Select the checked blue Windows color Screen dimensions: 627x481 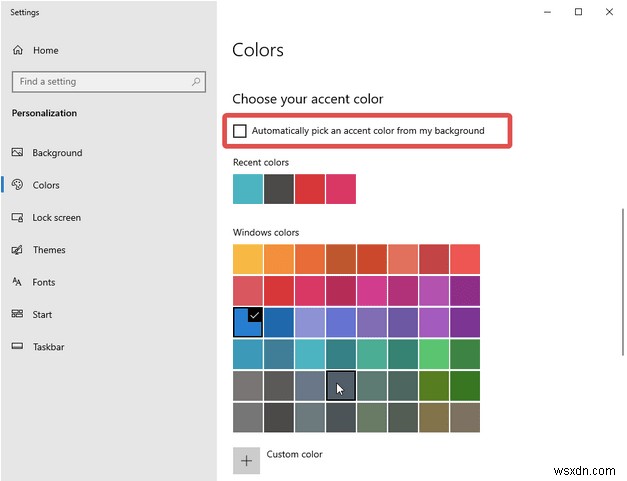tap(248, 322)
